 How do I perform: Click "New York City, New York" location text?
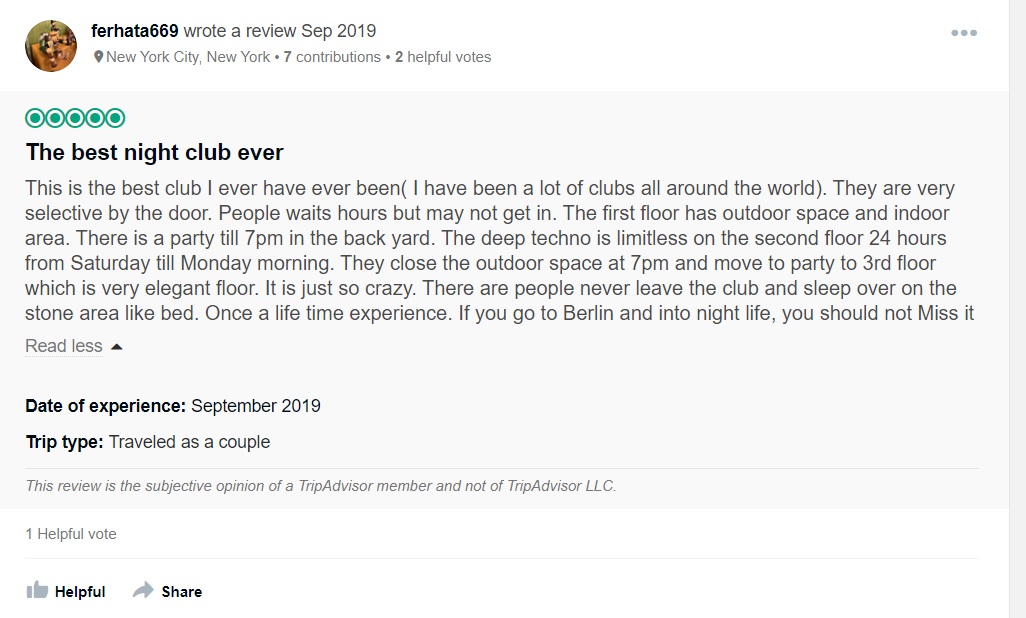(x=188, y=57)
